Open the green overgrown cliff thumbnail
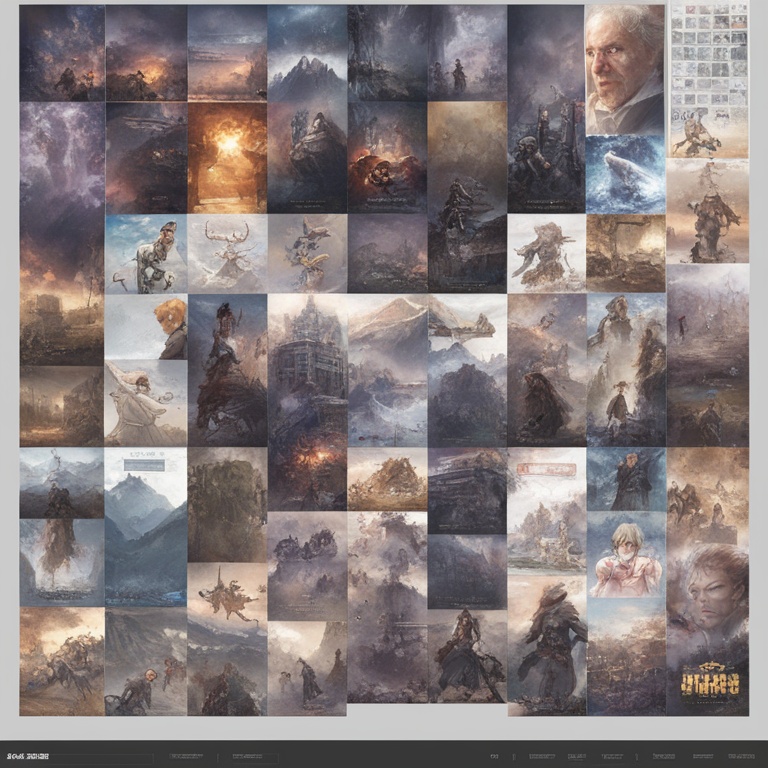 pyautogui.click(x=227, y=504)
